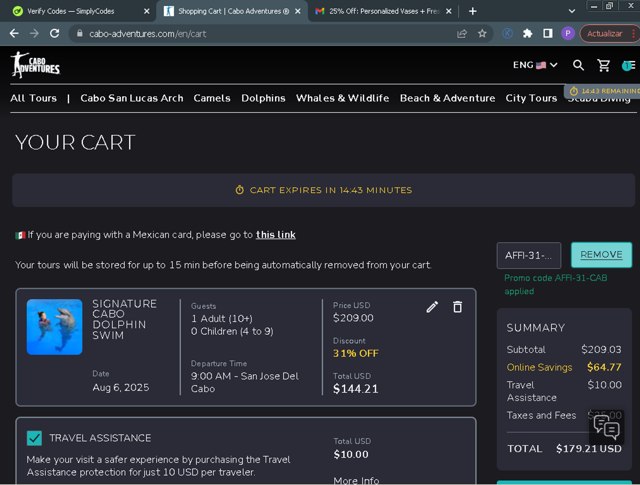Click the Subtotal $209.03 value
This screenshot has height=485, width=640.
click(601, 349)
